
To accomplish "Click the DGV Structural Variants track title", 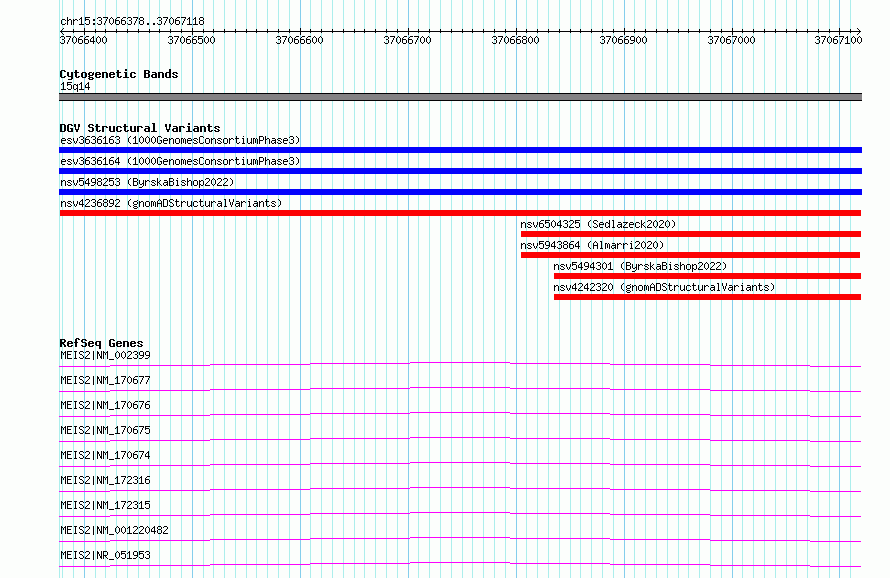I will tap(140, 128).
